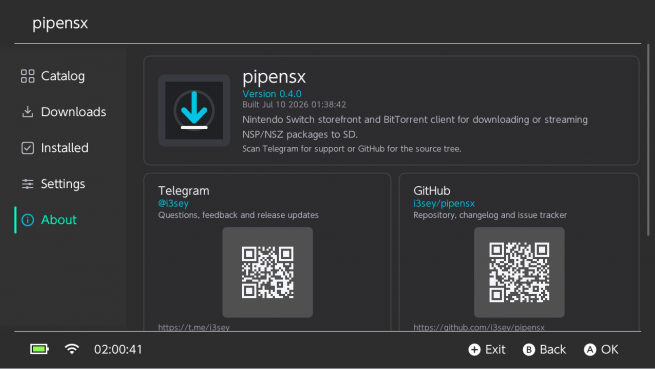Screen dimensions: 655x369
Task: Open the i3sey/pipensx repository link
Action: click(x=444, y=204)
